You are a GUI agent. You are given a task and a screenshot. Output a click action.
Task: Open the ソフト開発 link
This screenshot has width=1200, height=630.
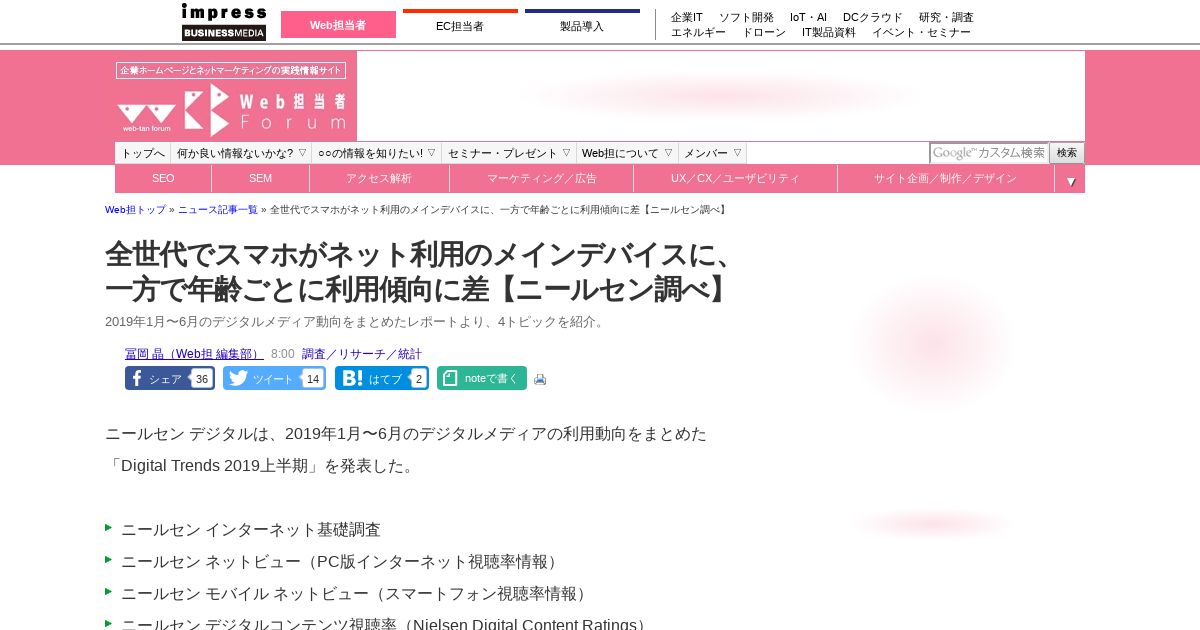[746, 17]
